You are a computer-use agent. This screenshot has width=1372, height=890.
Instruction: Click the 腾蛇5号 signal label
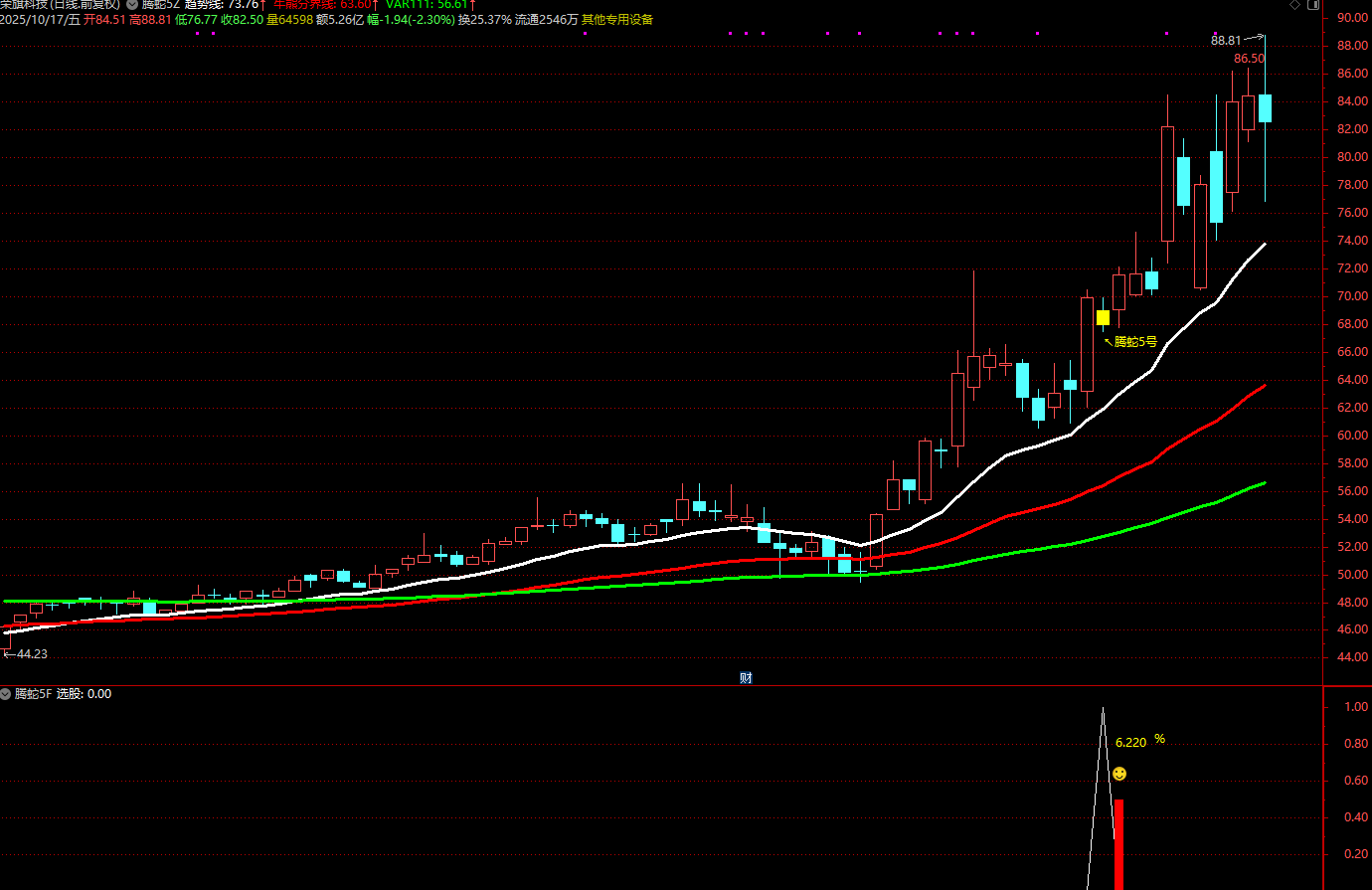[x=1135, y=342]
